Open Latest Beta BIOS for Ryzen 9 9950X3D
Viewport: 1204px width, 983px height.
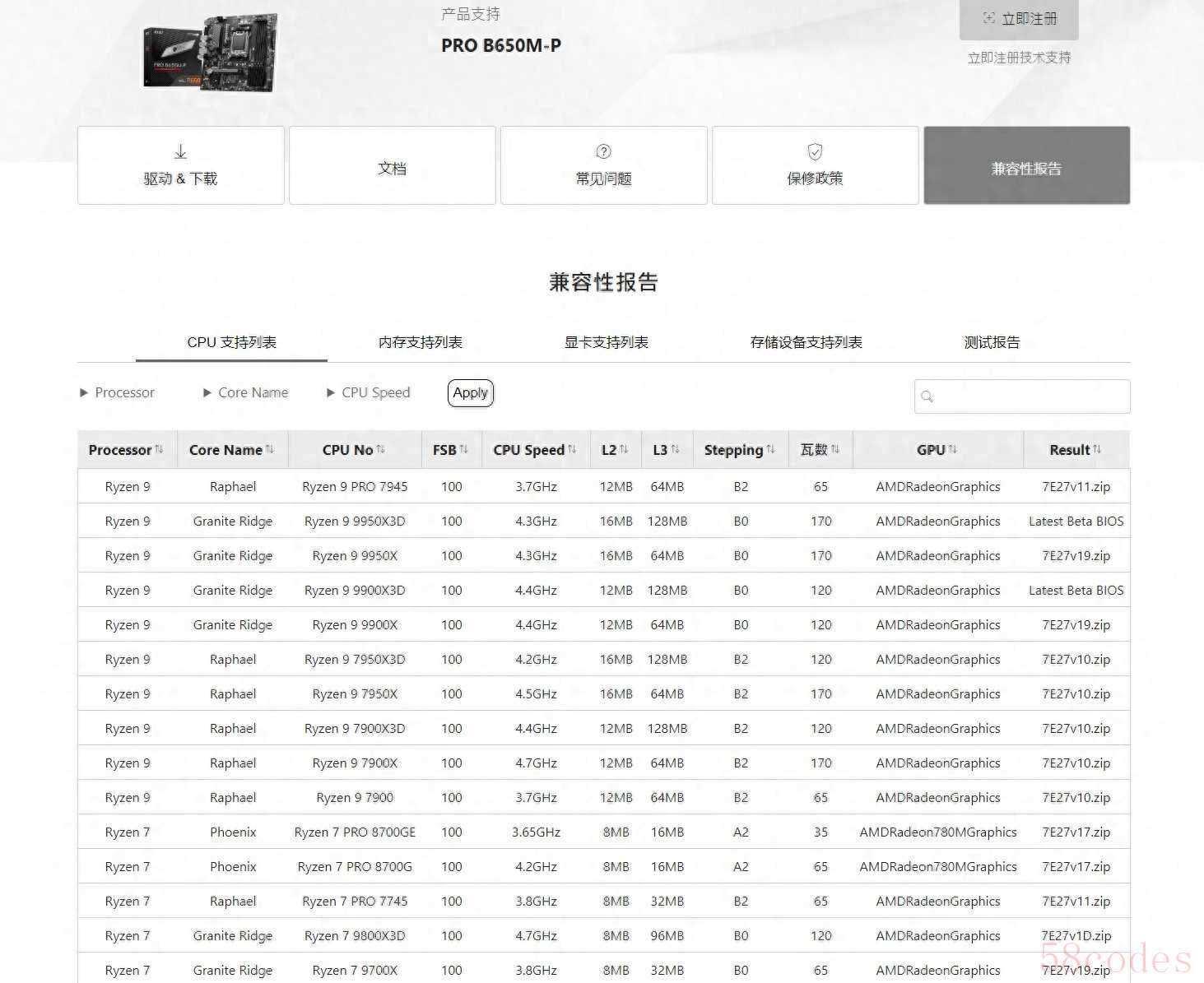tap(1076, 521)
